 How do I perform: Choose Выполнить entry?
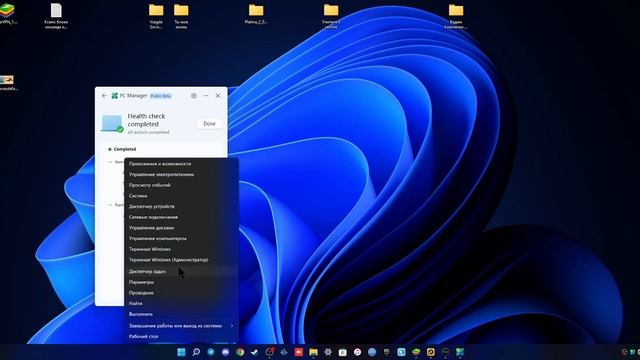[181, 314]
